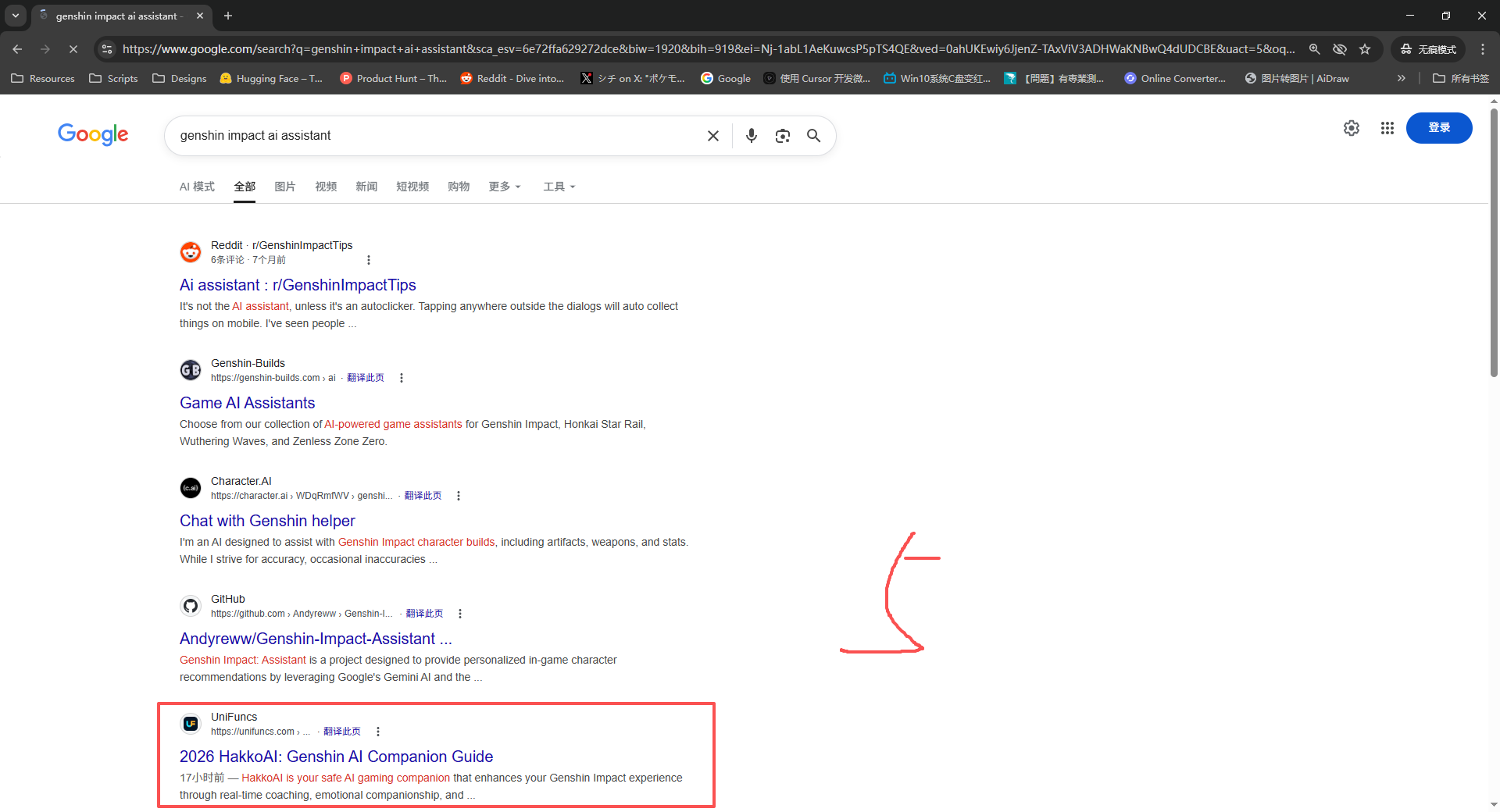Bookmark this page with star icon
The width and height of the screenshot is (1500, 812).
[x=1365, y=49]
